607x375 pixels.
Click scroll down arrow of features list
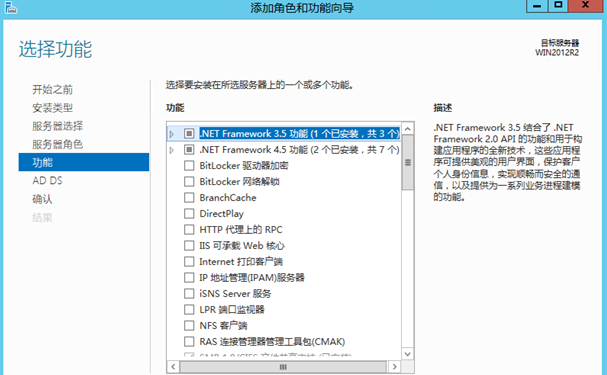[408, 354]
